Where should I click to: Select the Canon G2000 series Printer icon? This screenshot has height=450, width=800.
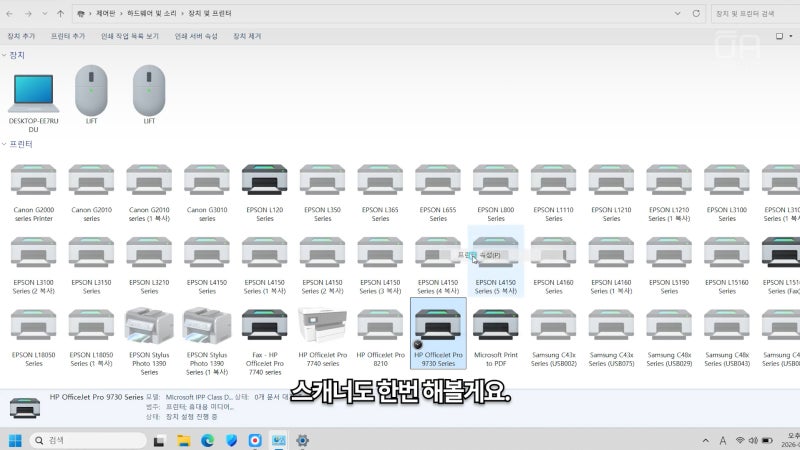(34, 192)
